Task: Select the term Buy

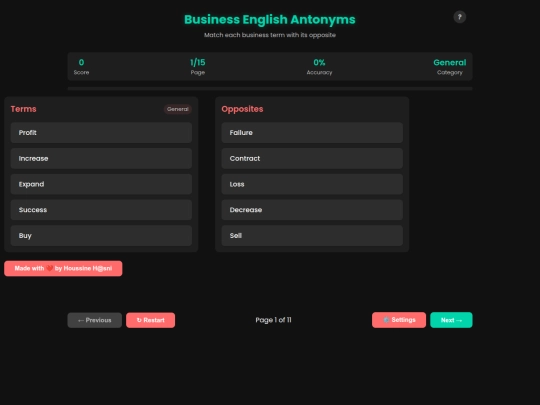Action: (x=101, y=236)
